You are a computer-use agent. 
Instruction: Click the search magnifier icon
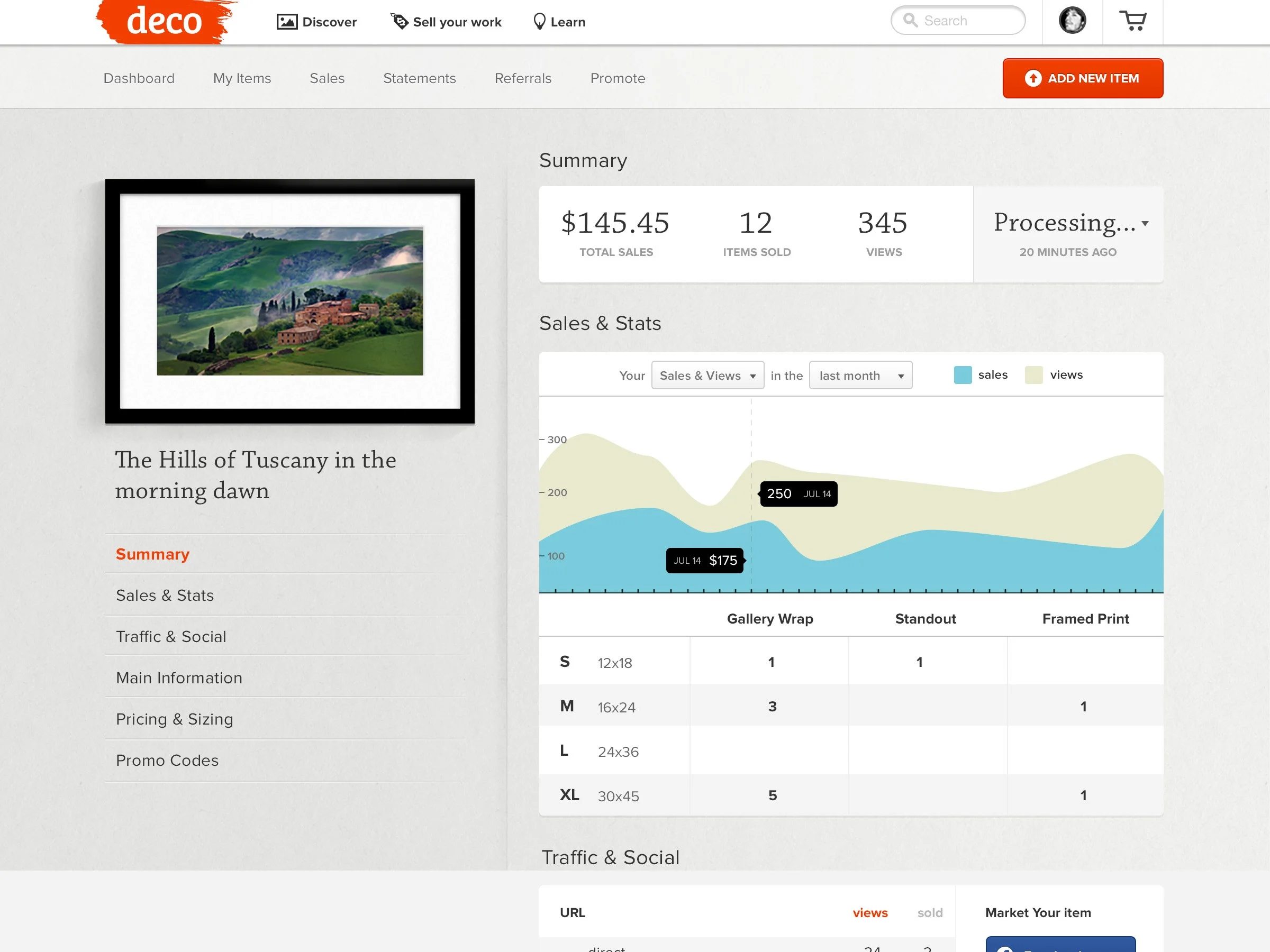(x=910, y=20)
